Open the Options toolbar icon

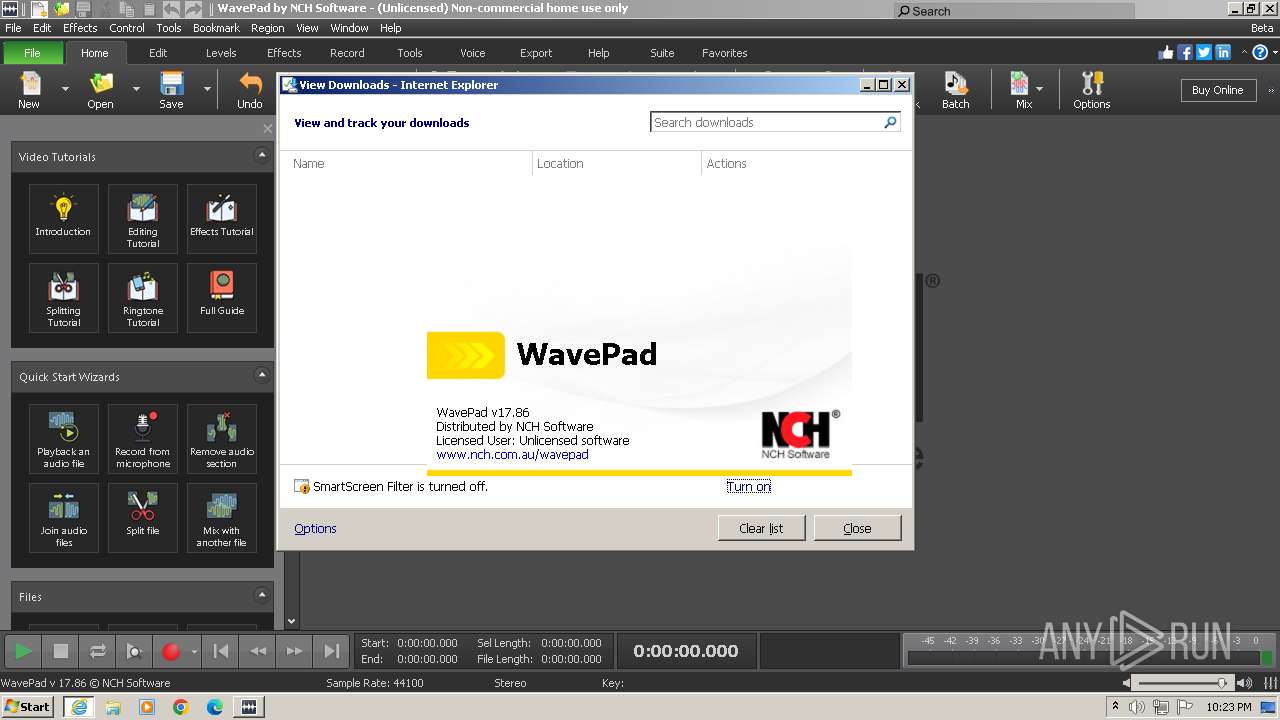pyautogui.click(x=1091, y=89)
